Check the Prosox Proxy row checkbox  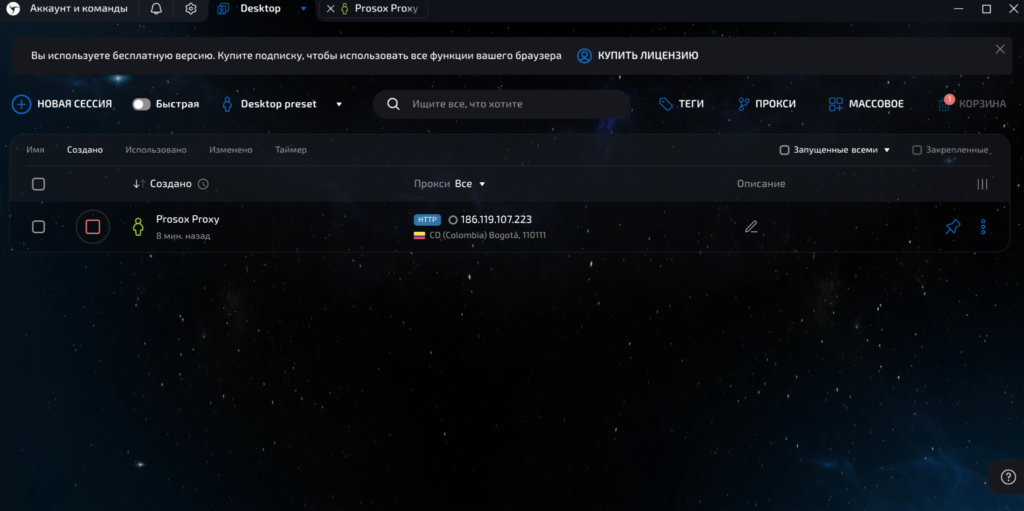(x=38, y=227)
